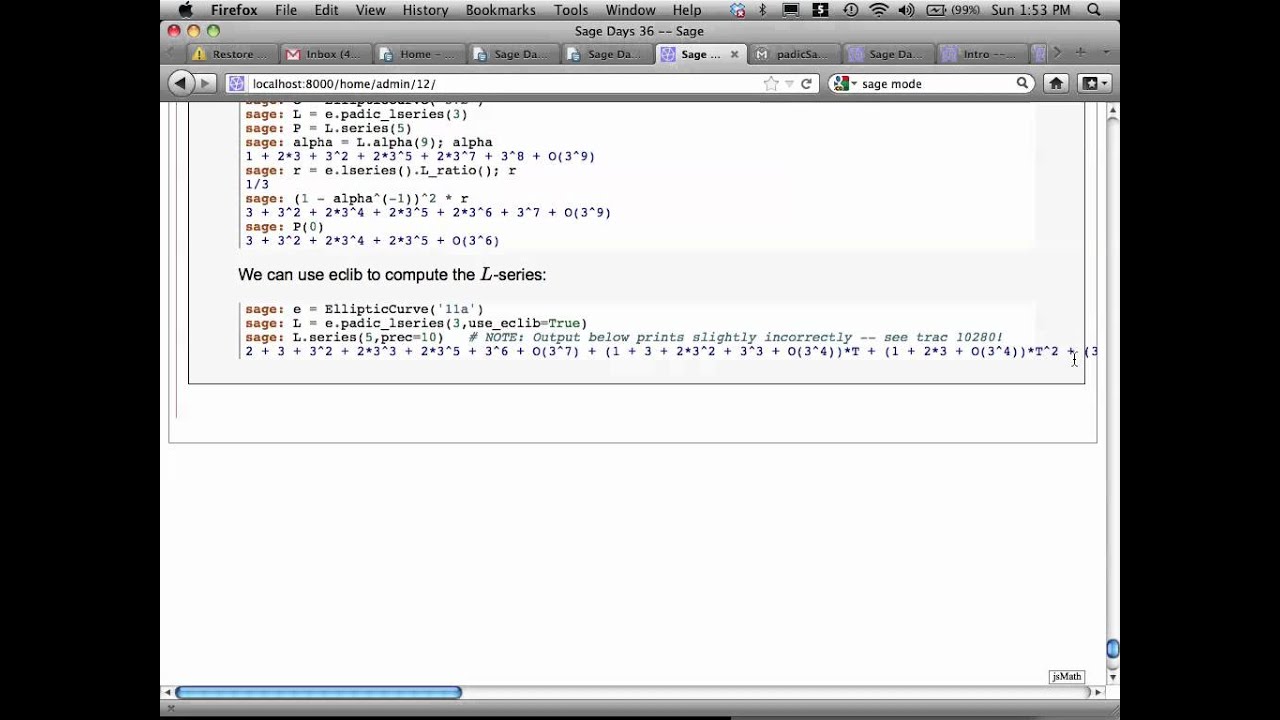Click the Time Machine clock icon
Screen dimensions: 1280x720
(x=850, y=10)
